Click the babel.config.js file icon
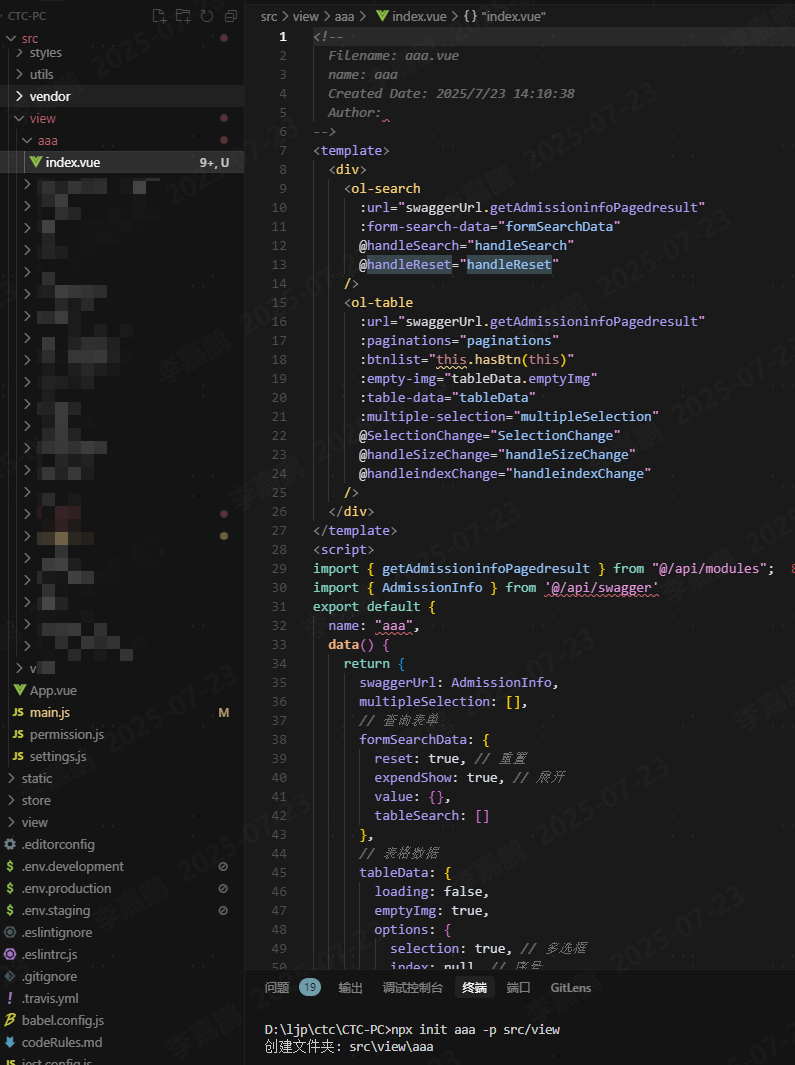 [10, 1021]
